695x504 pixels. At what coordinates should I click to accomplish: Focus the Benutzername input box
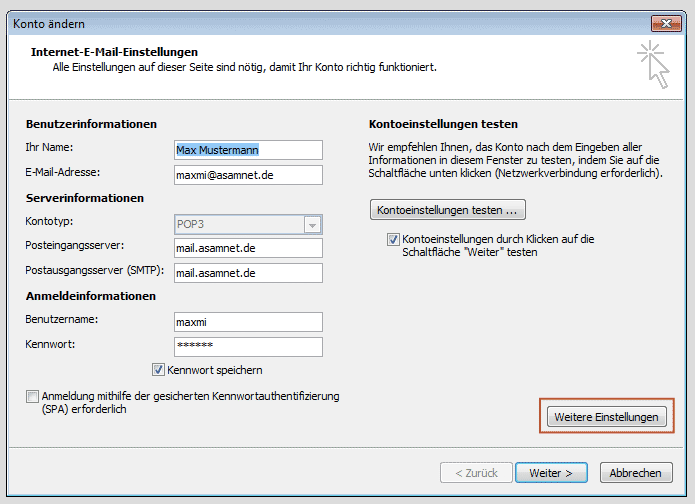pyautogui.click(x=248, y=322)
